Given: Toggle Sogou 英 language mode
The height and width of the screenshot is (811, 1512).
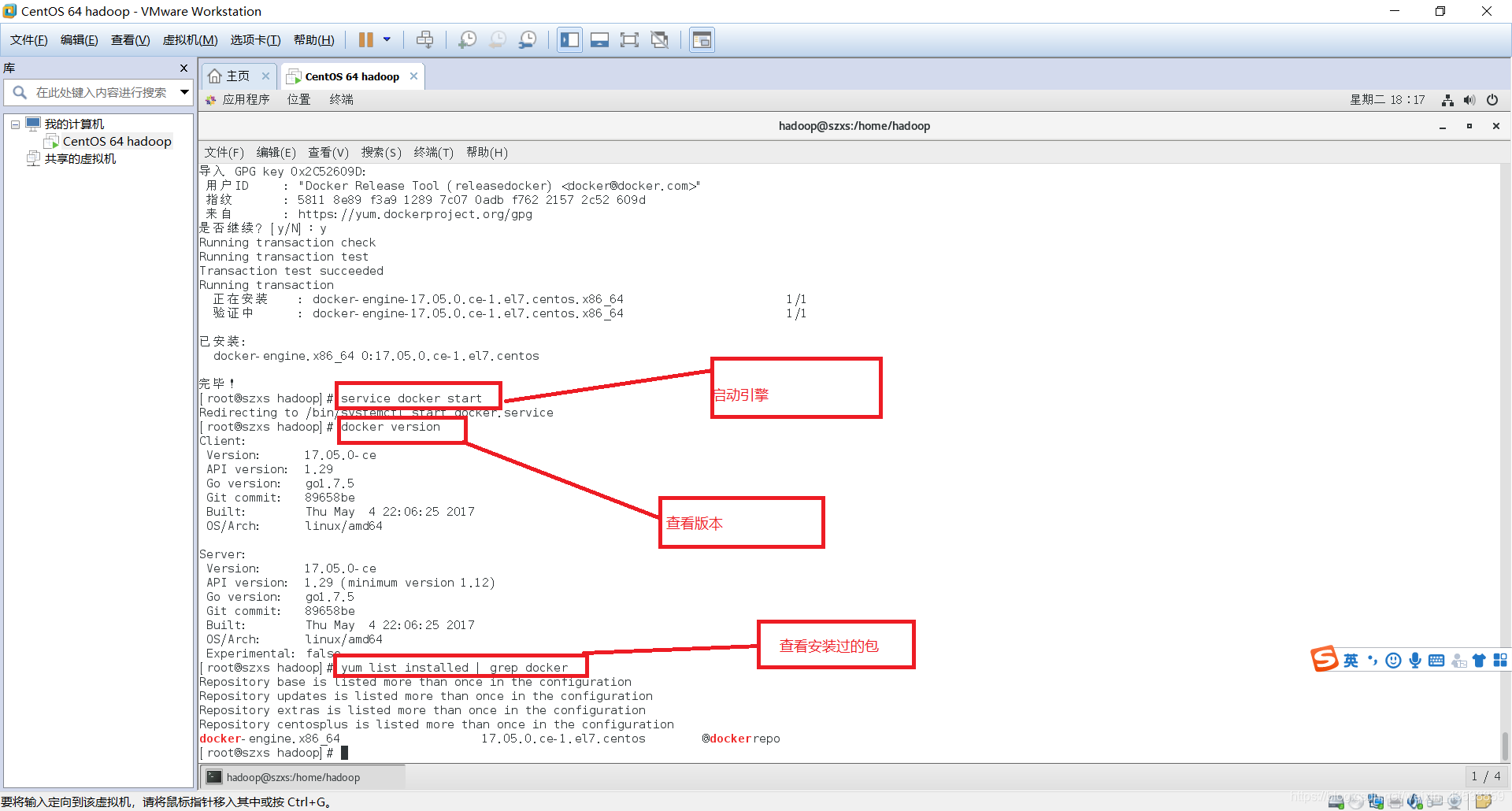Looking at the screenshot, I should (x=1351, y=661).
